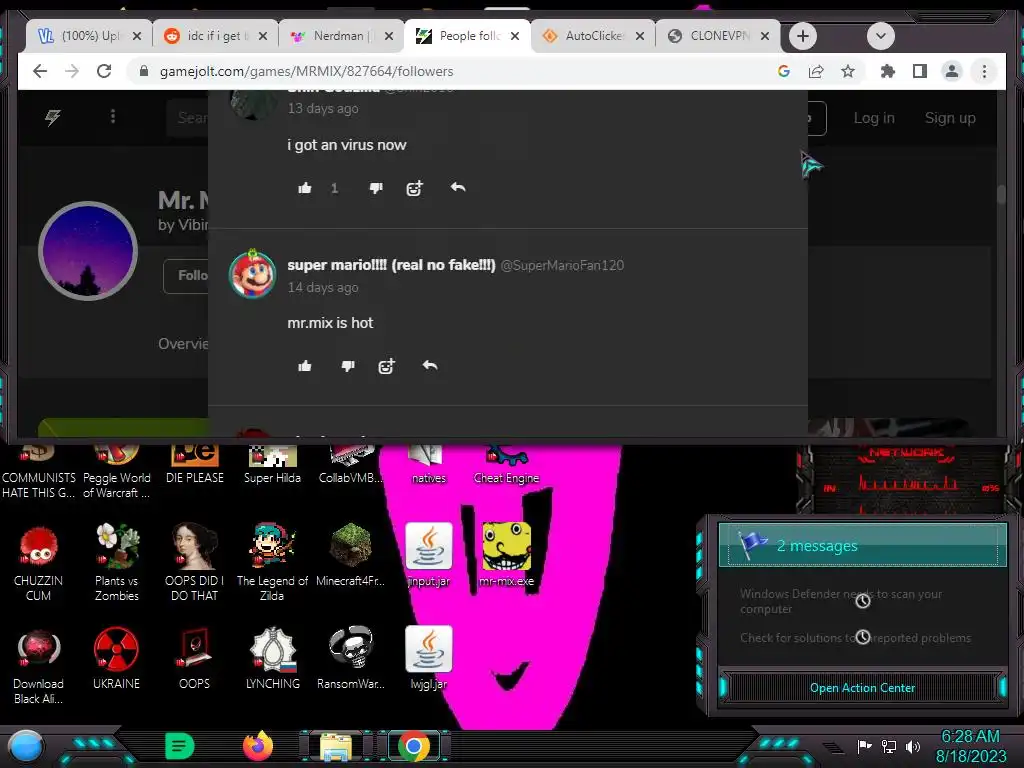The width and height of the screenshot is (1024, 768).
Task: Click the Start orb button
Action: [26, 747]
